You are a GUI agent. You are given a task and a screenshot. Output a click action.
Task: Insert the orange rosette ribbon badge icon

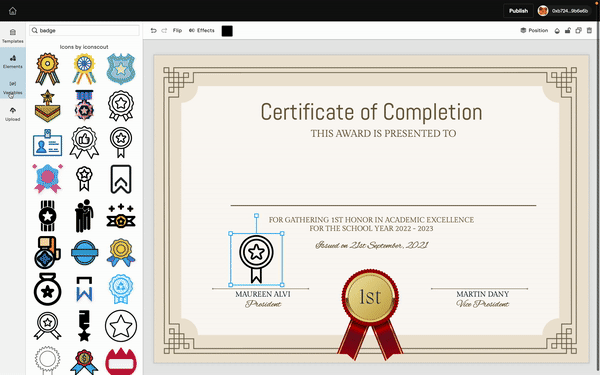[x=47, y=69]
